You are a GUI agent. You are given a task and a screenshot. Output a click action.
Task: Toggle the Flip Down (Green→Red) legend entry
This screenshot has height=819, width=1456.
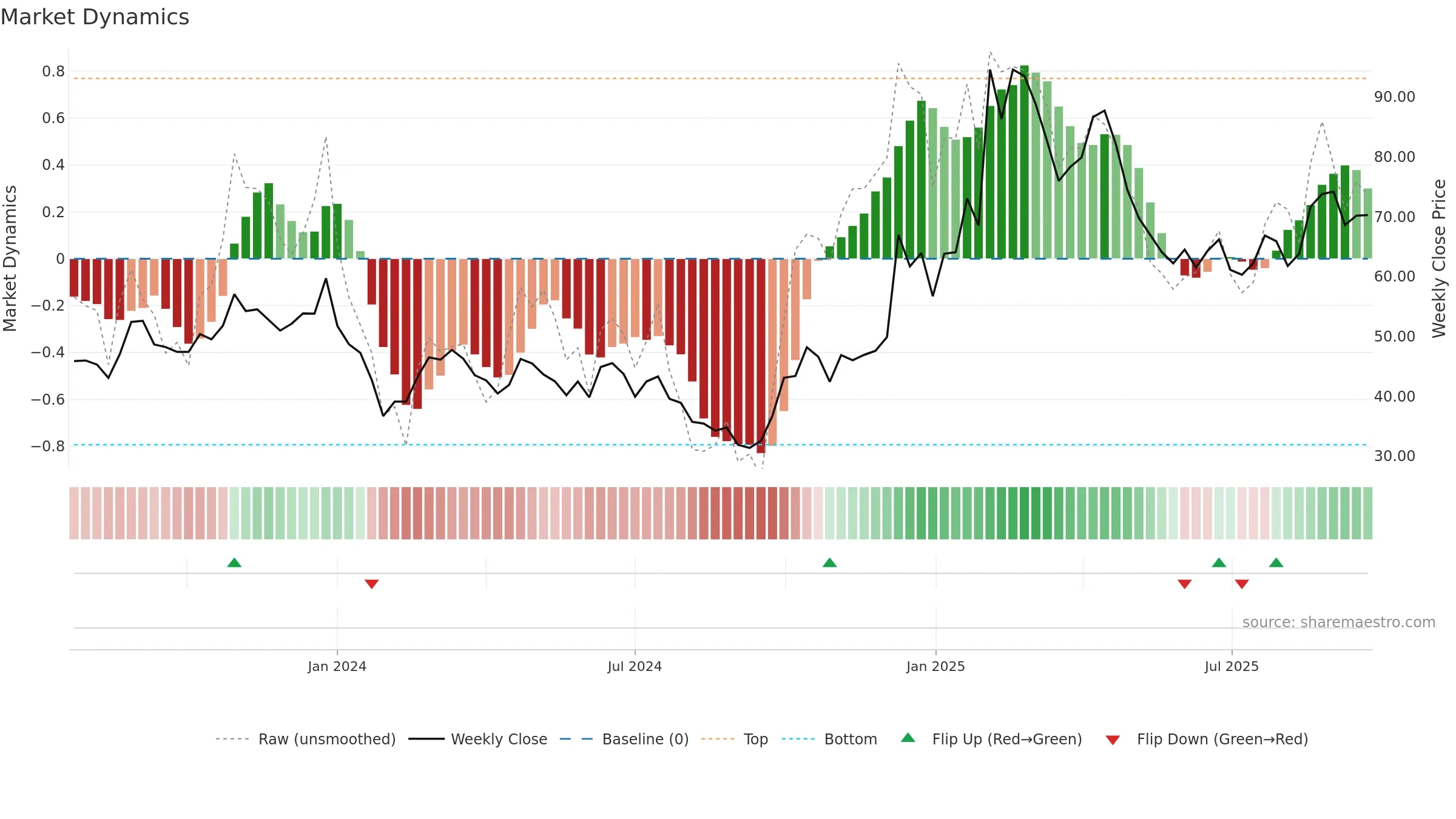point(1206,739)
